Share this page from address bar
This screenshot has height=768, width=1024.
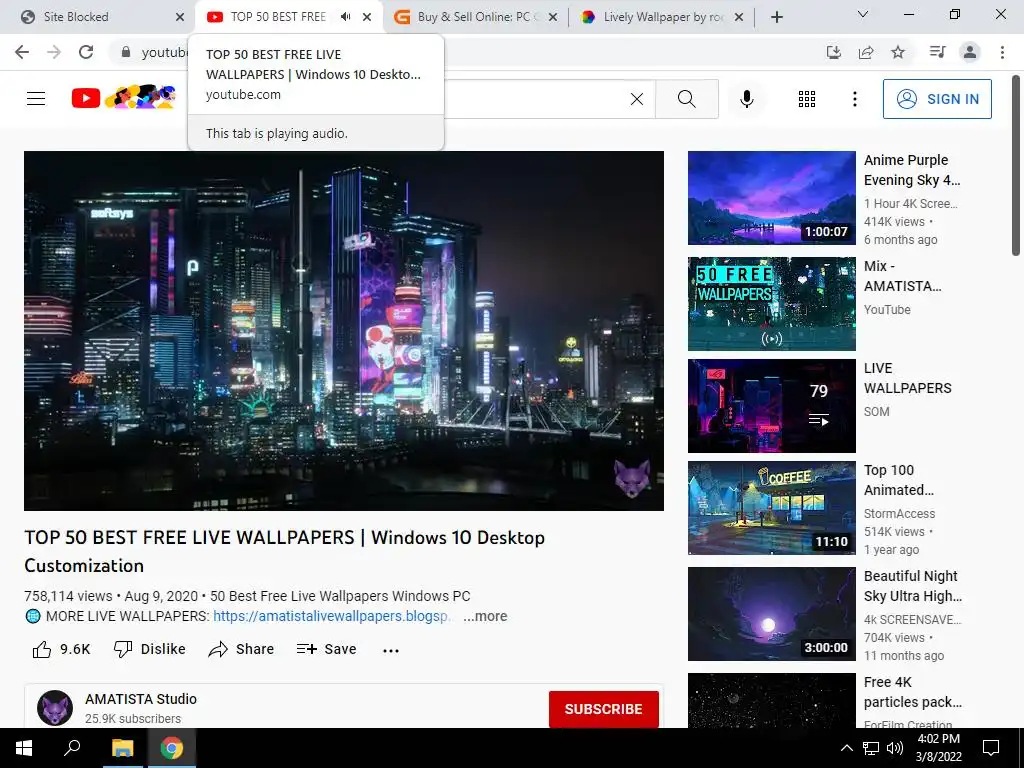[866, 52]
